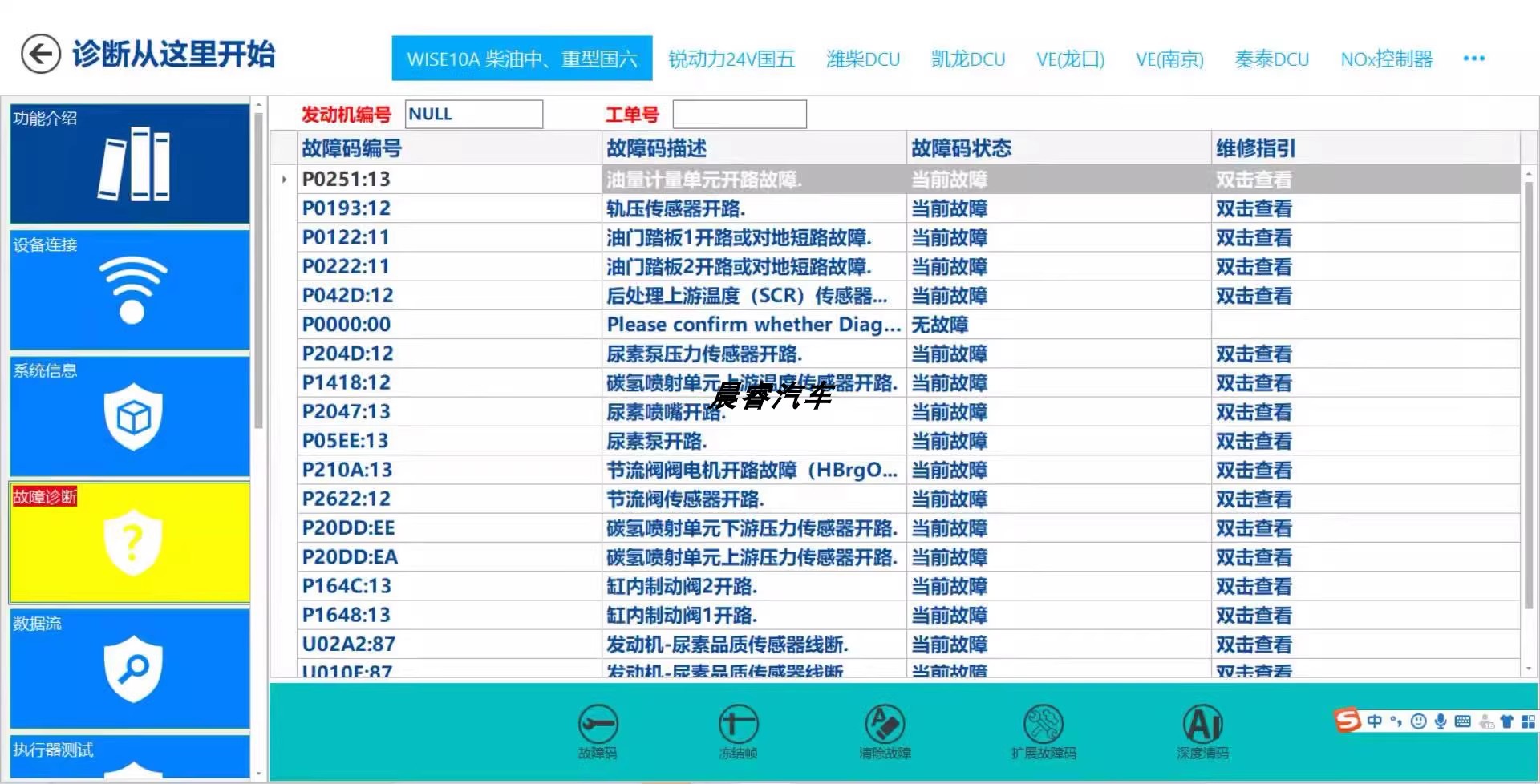This screenshot has width=1540, height=784.
Task: Switch to the 锐动力24V国五 tab
Action: click(x=731, y=59)
